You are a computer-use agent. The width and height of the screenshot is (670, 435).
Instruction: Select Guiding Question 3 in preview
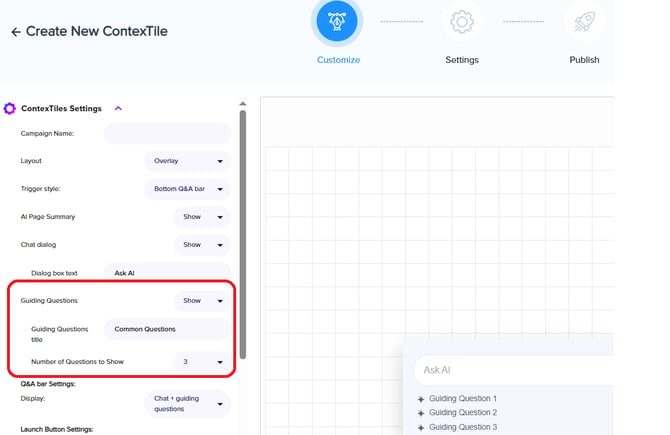pyautogui.click(x=463, y=427)
